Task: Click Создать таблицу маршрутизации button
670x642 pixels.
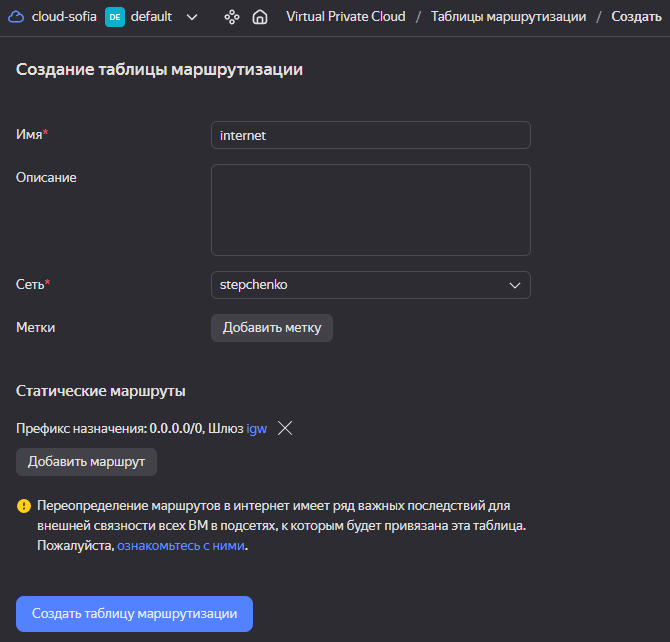Action: 134,614
